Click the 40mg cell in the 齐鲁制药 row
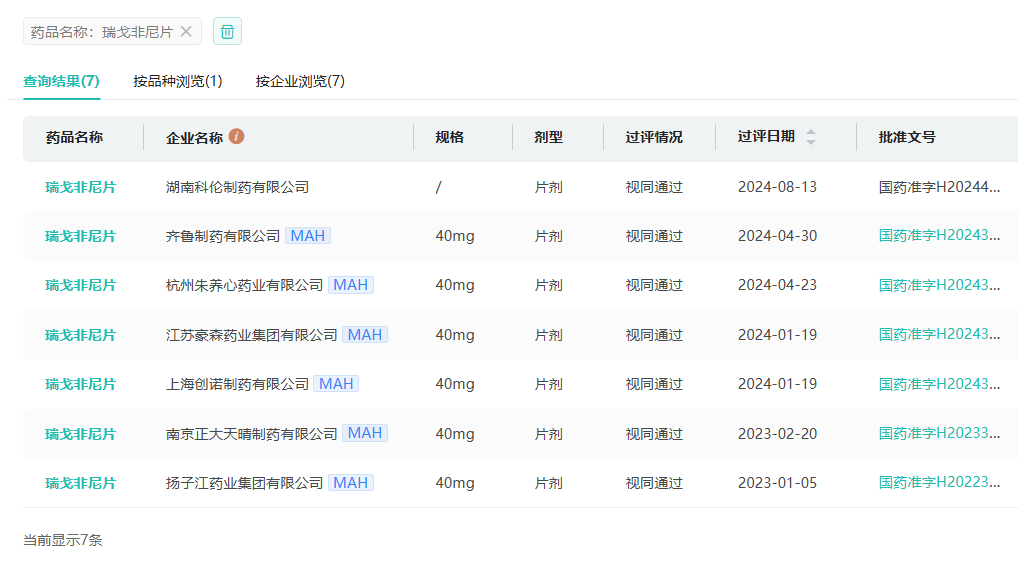Screen dimensions: 1018x564 pyautogui.click(x=454, y=236)
